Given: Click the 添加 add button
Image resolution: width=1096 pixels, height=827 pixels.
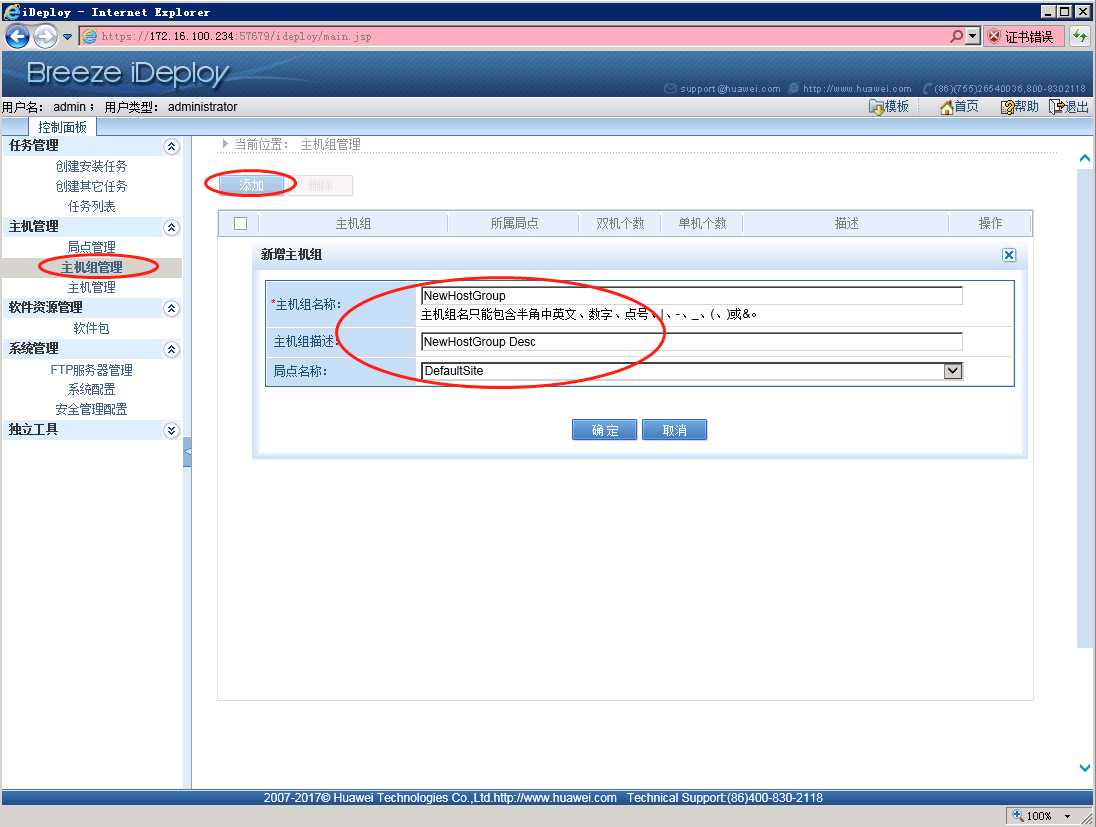Looking at the screenshot, I should point(252,185).
